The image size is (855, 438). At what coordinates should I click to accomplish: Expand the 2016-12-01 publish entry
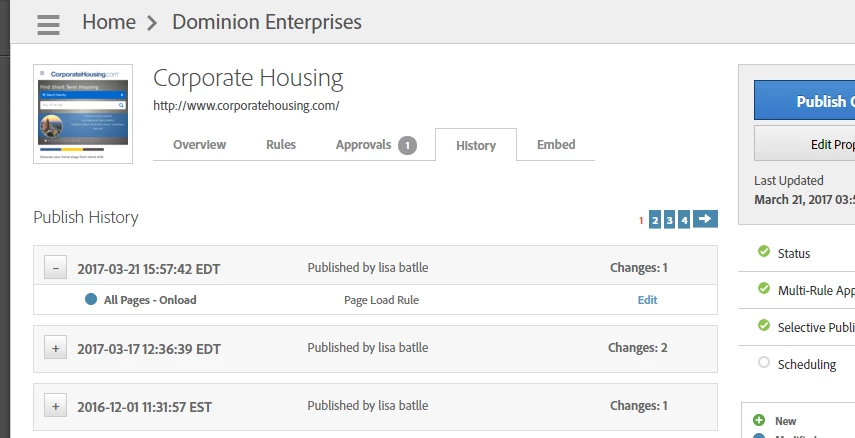56,406
